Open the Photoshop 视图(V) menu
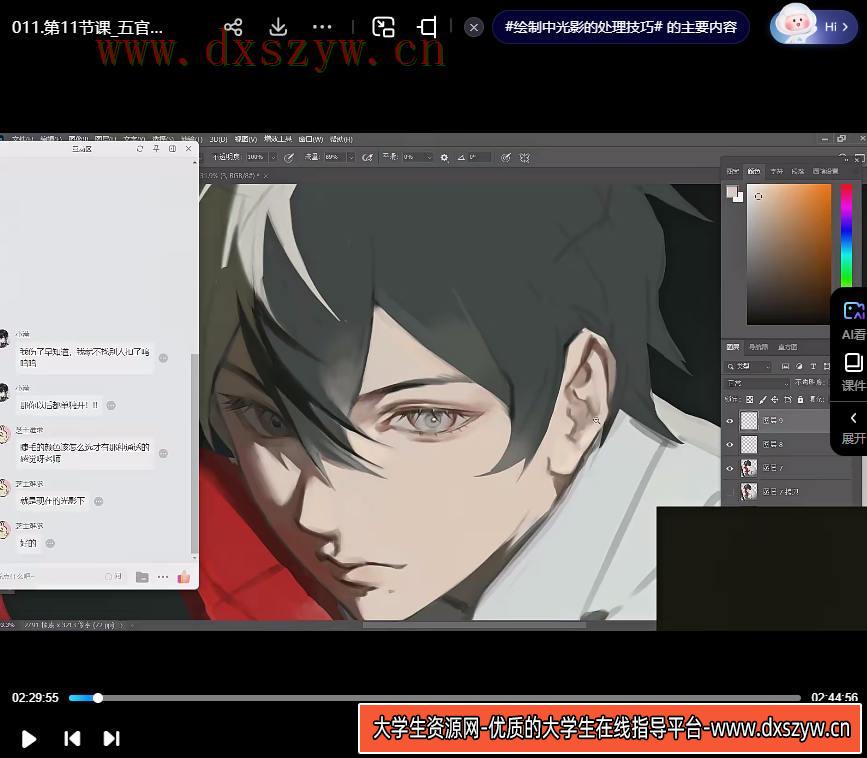This screenshot has height=758, width=867. 246,139
